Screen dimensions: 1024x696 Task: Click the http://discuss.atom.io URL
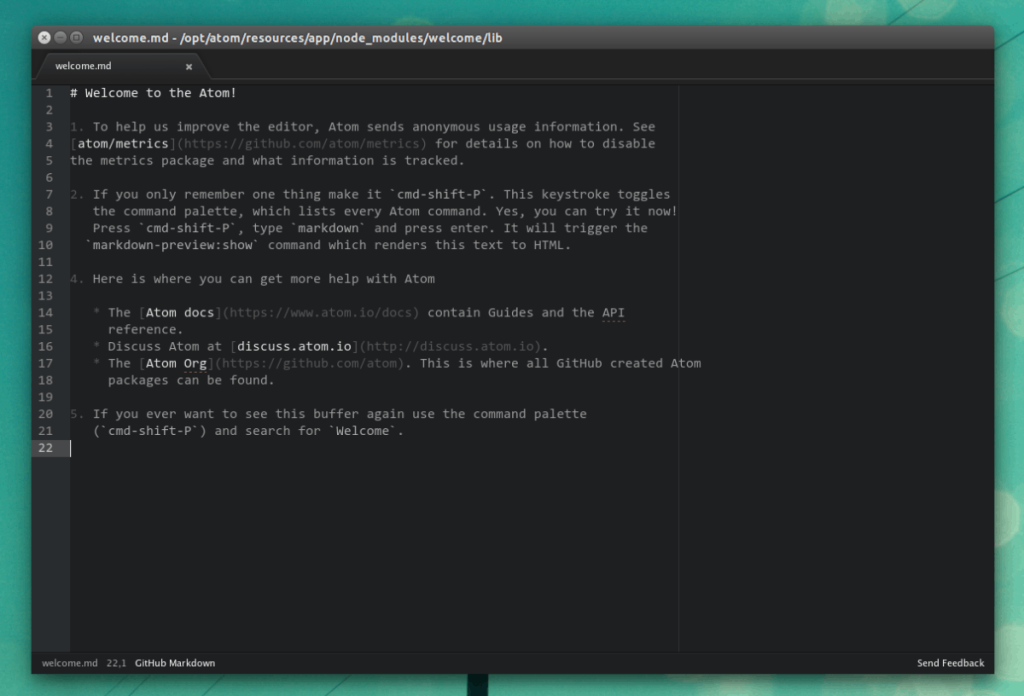click(452, 346)
